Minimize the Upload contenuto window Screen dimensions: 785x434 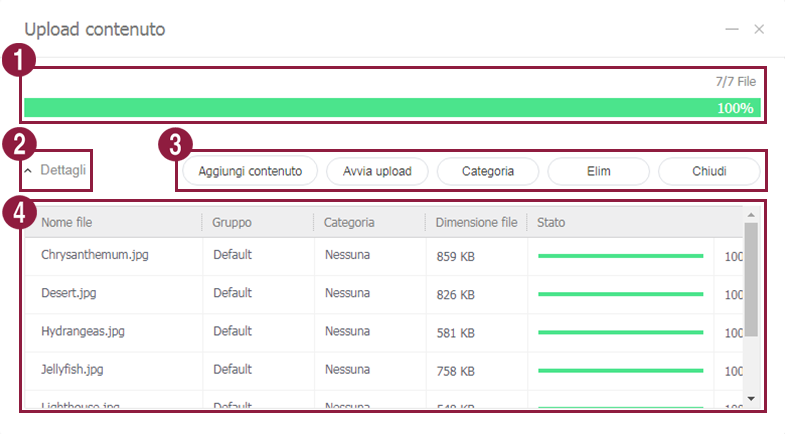tap(732, 30)
